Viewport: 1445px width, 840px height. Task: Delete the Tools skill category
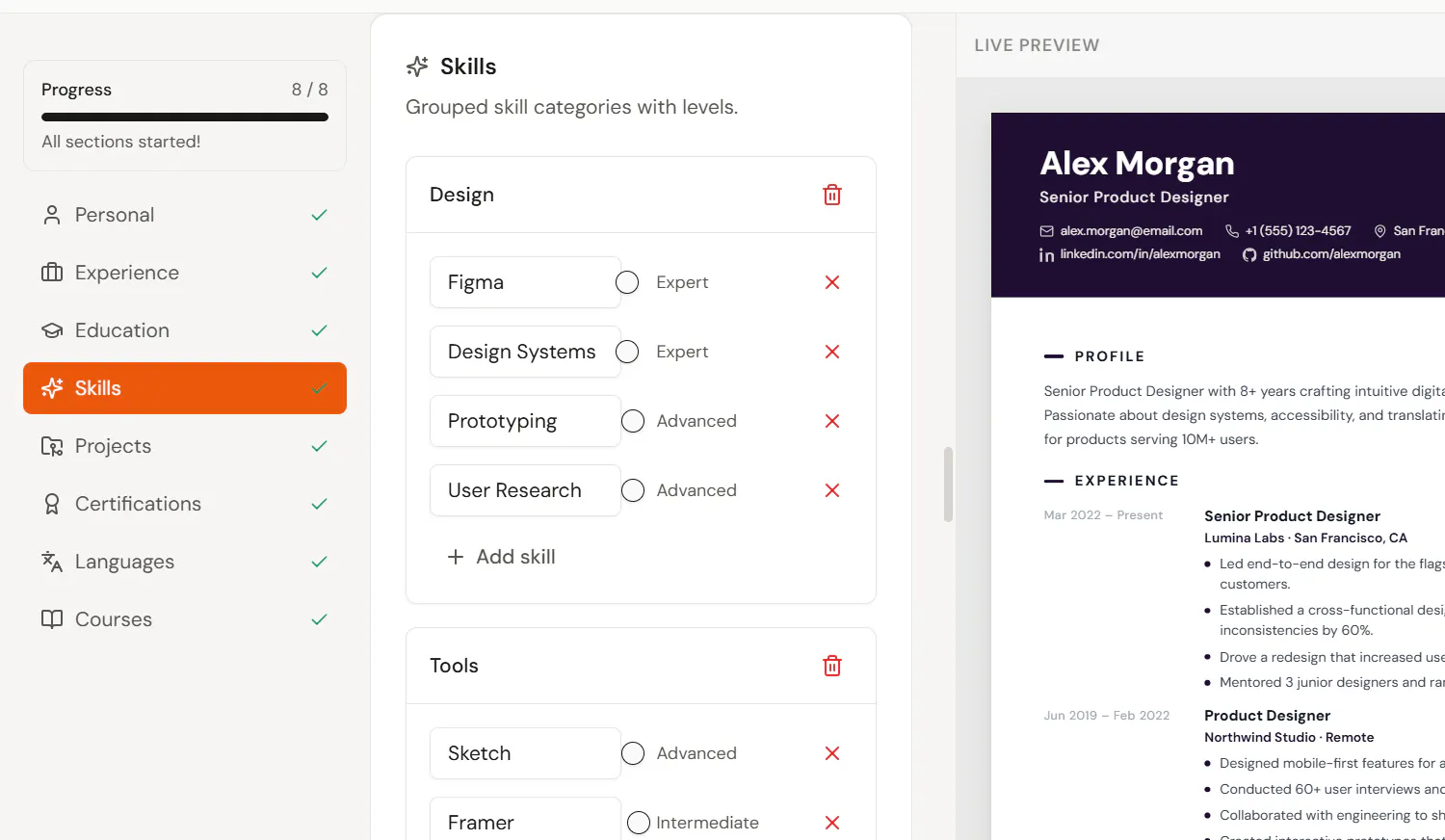click(x=832, y=666)
